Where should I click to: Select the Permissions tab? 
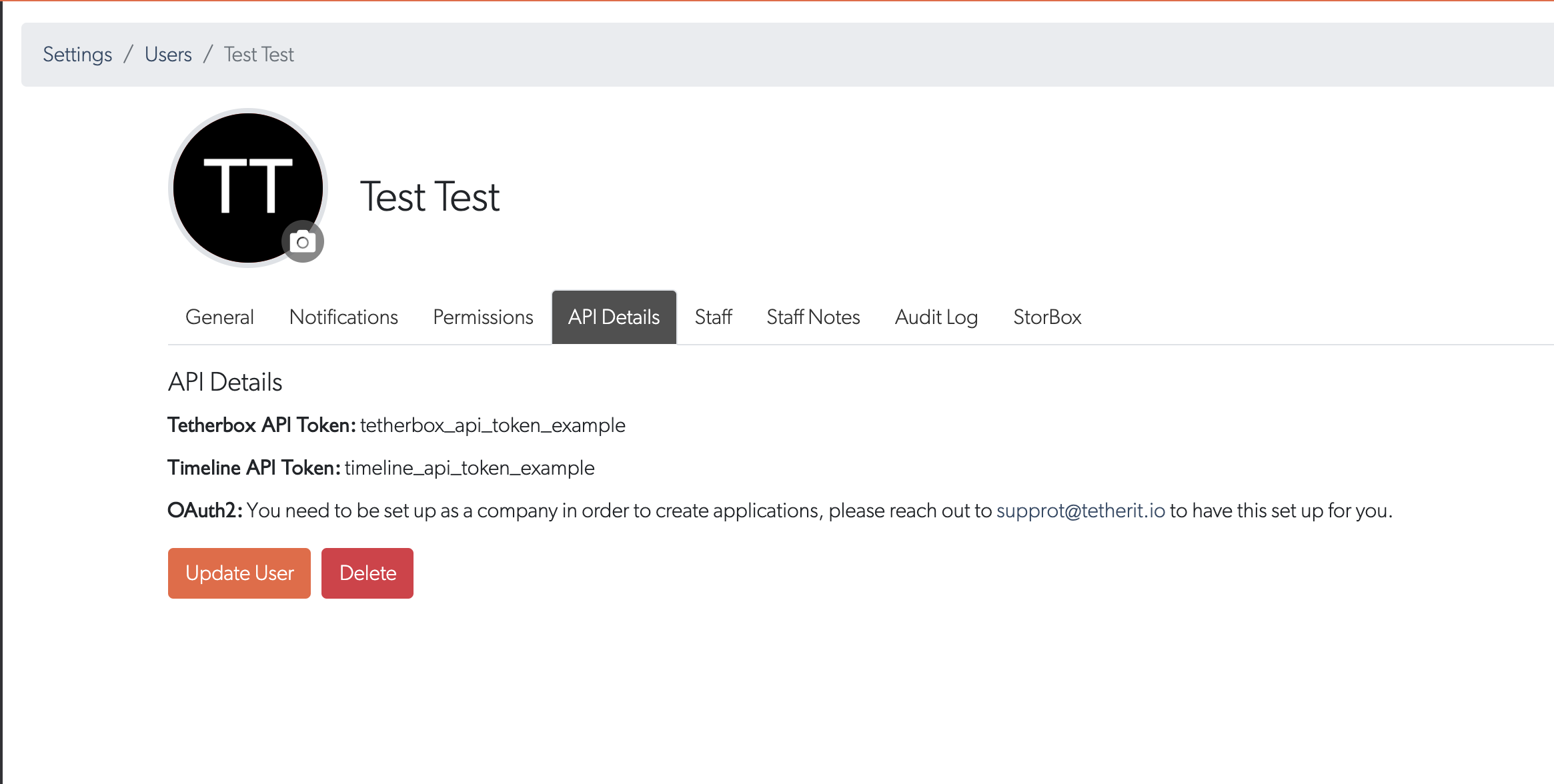click(482, 317)
